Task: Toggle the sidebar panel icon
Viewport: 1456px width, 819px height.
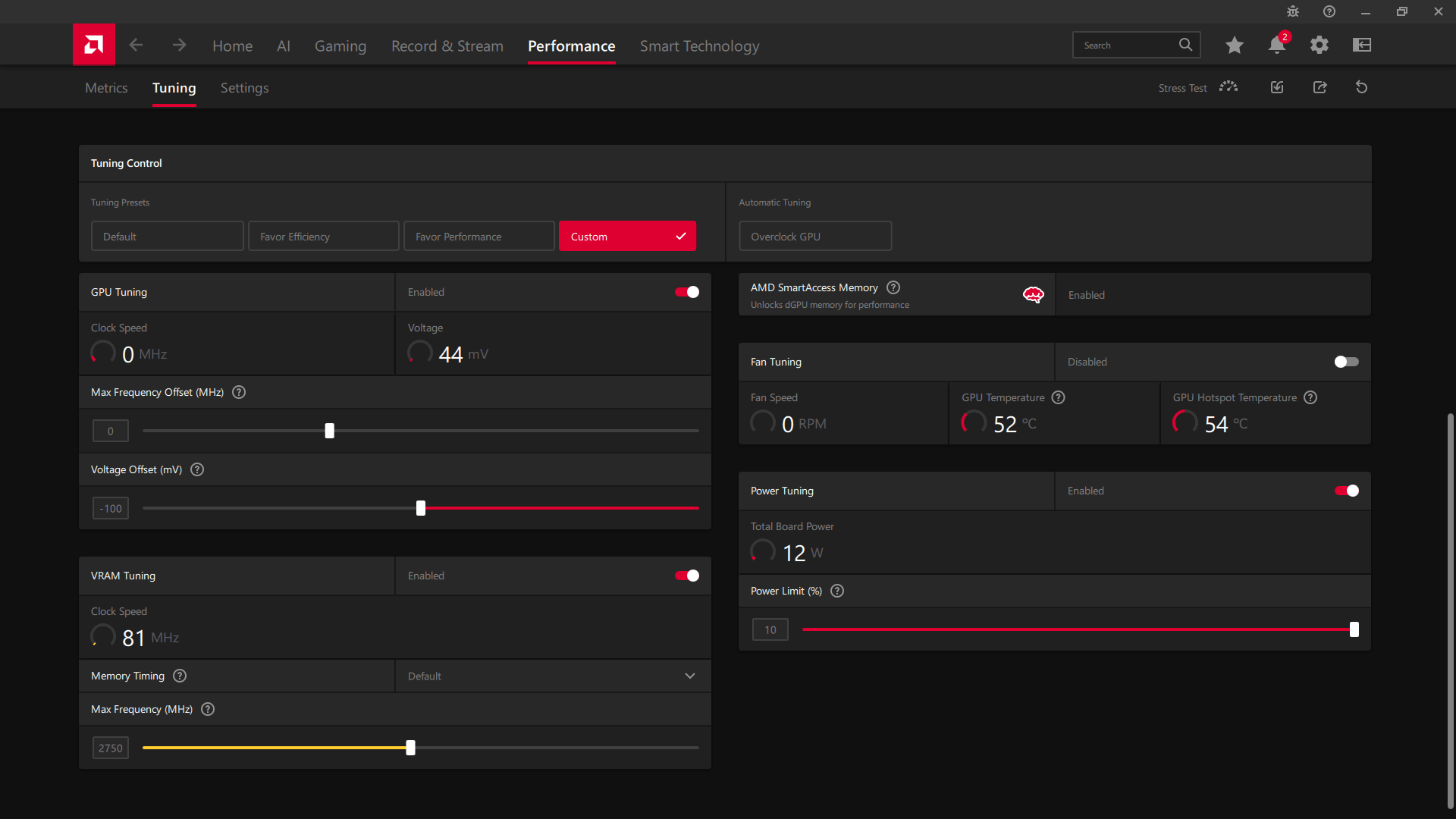Action: [x=1362, y=45]
